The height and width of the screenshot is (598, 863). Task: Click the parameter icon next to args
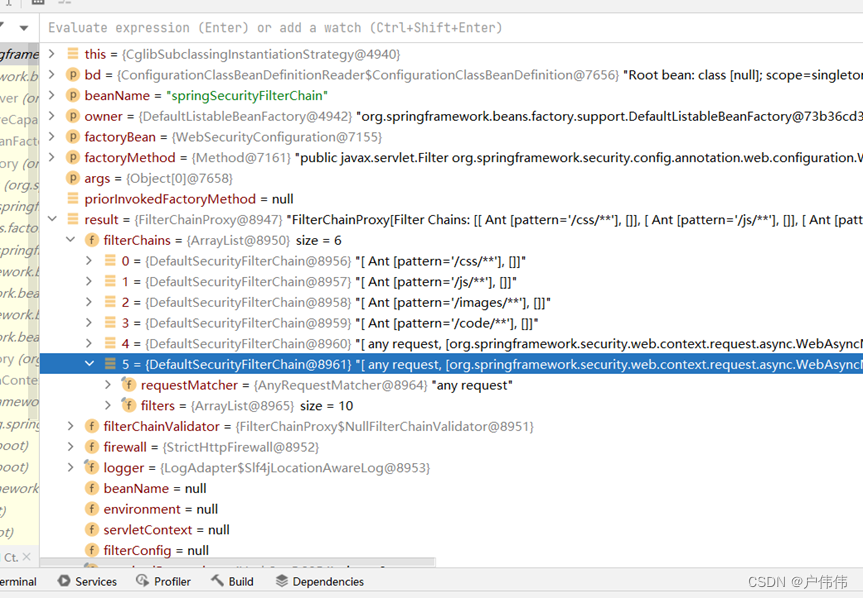(73, 178)
